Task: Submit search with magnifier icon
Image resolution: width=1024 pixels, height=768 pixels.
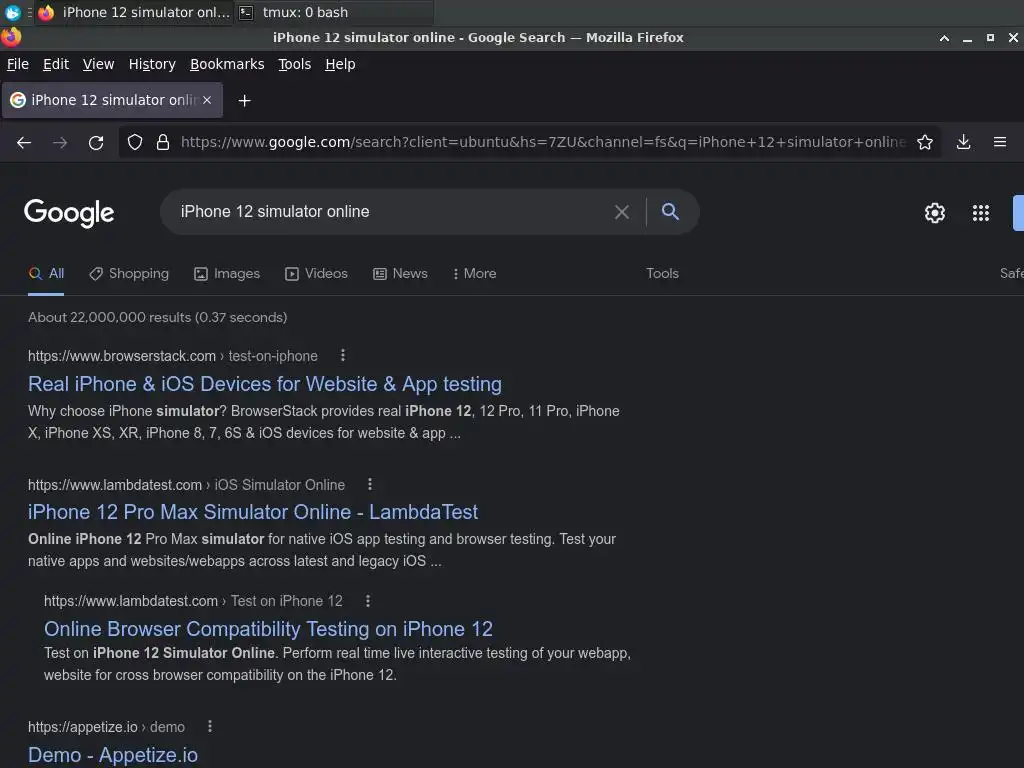Action: tap(670, 212)
